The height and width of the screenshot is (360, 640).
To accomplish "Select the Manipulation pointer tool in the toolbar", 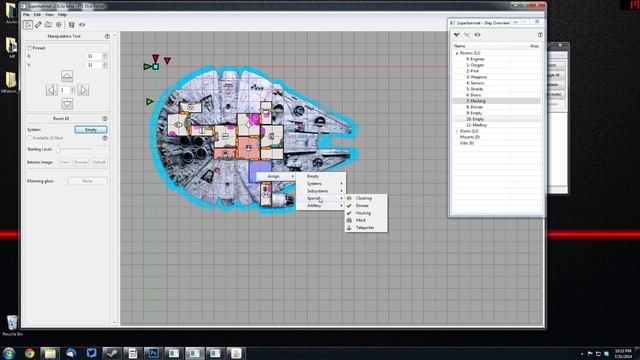I will click(x=28, y=25).
